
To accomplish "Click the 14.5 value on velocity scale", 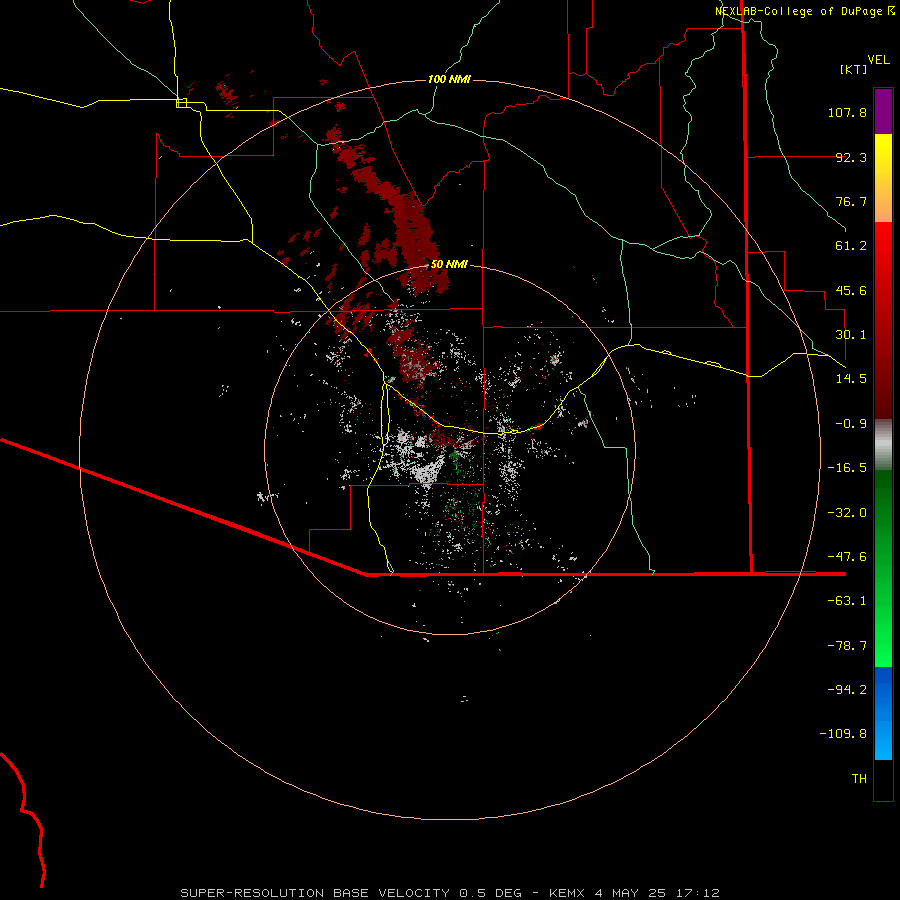I will tap(851, 379).
